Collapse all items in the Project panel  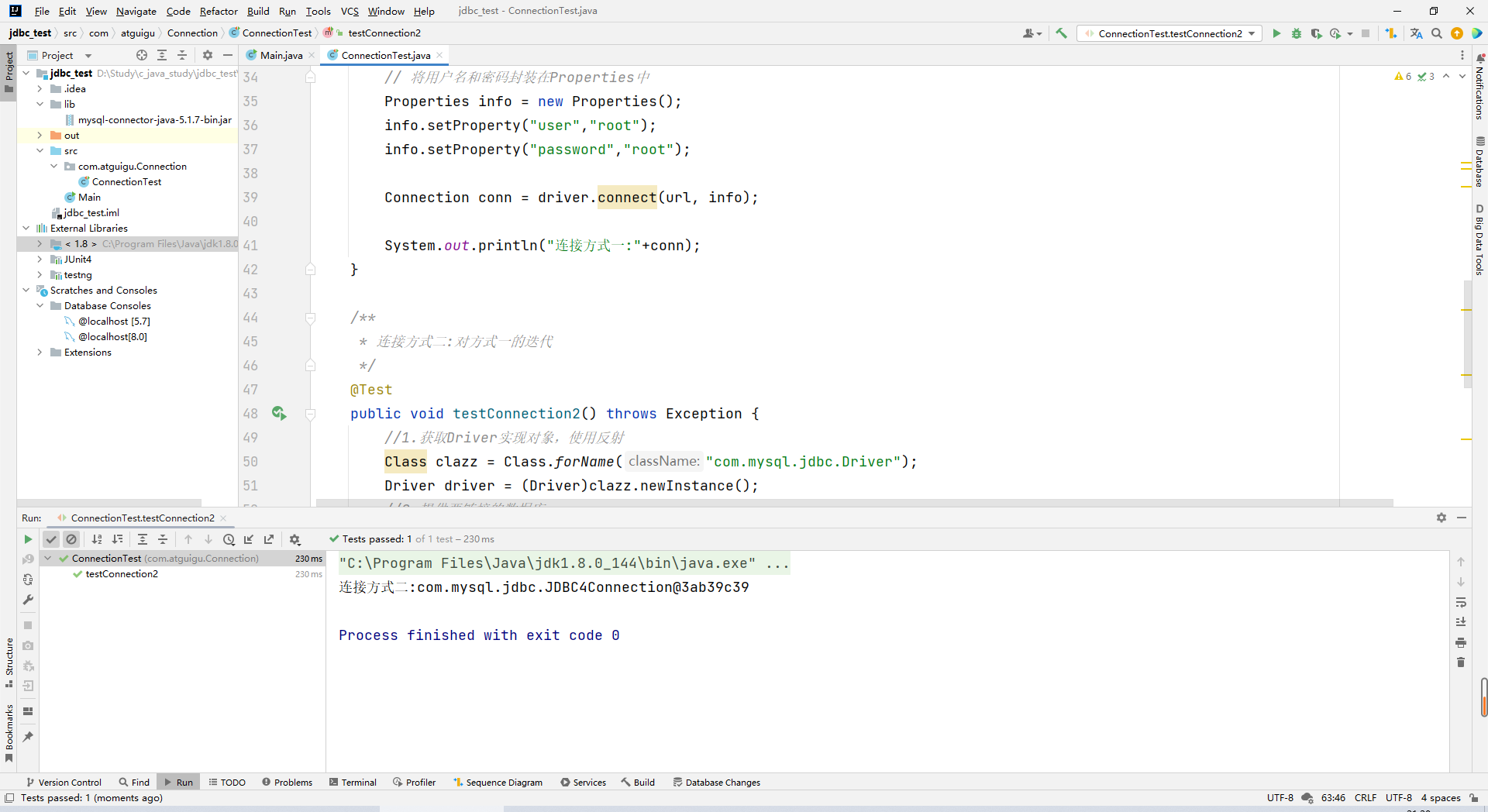click(182, 55)
